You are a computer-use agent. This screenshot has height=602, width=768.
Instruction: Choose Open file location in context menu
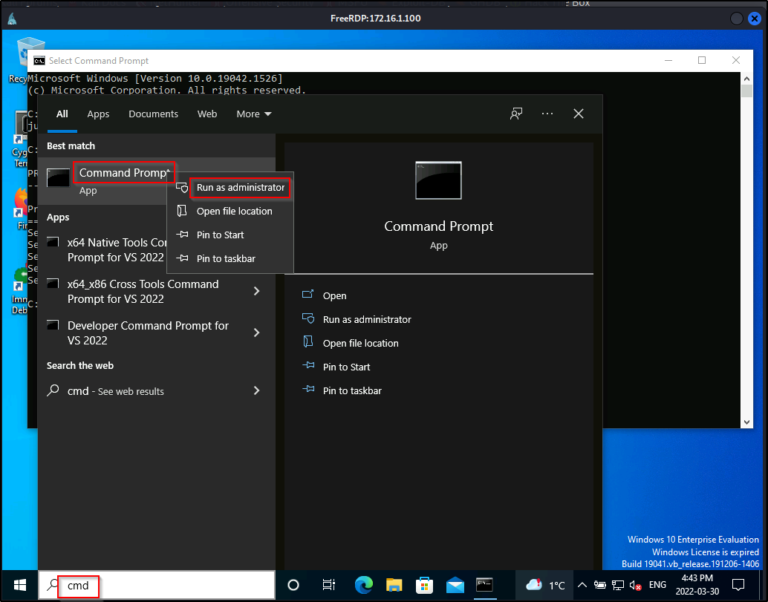[234, 211]
